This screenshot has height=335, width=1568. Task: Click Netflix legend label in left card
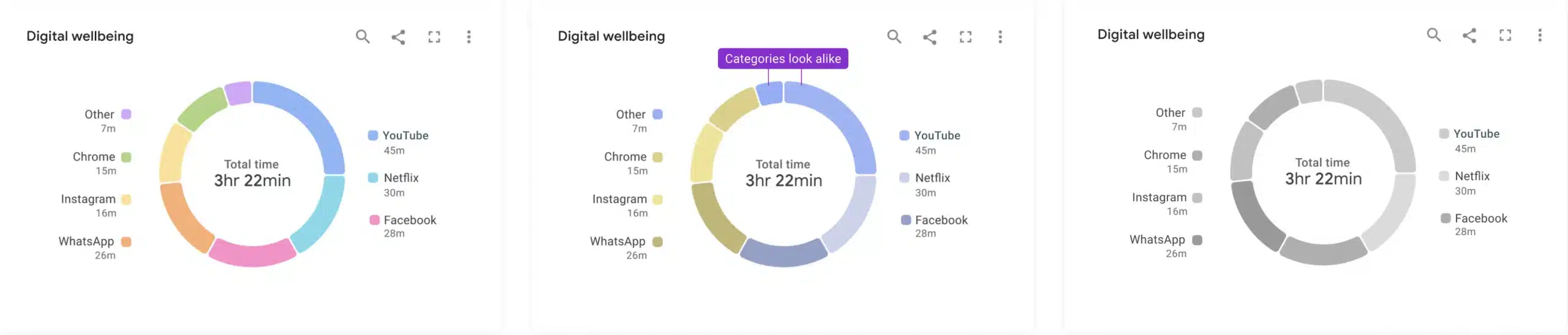coord(401,178)
